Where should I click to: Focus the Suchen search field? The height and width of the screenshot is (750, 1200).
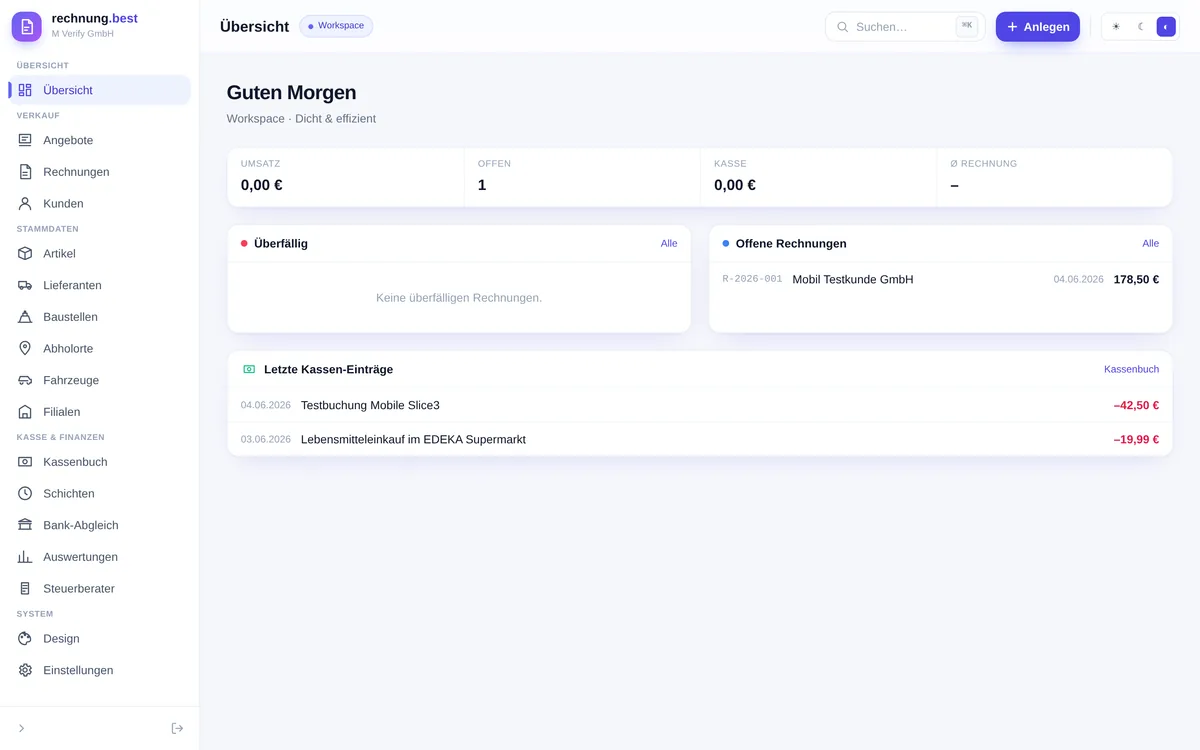[x=905, y=27]
